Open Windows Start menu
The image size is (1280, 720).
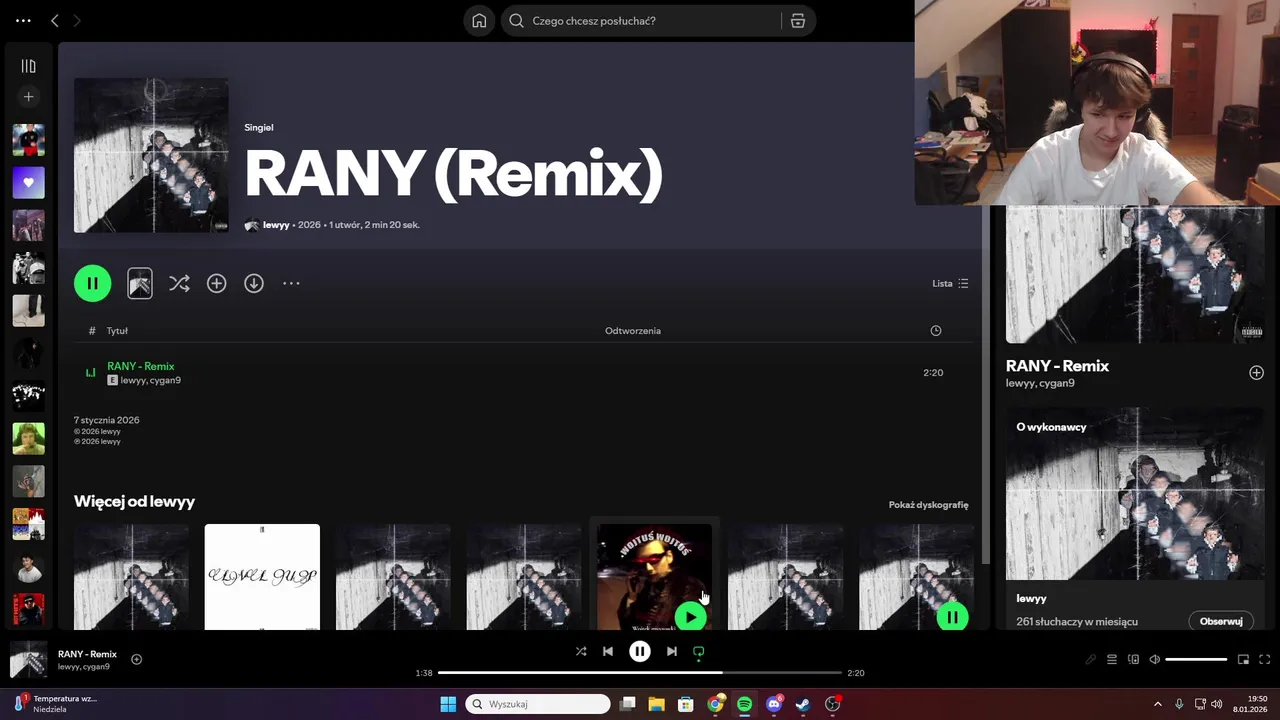coord(448,704)
